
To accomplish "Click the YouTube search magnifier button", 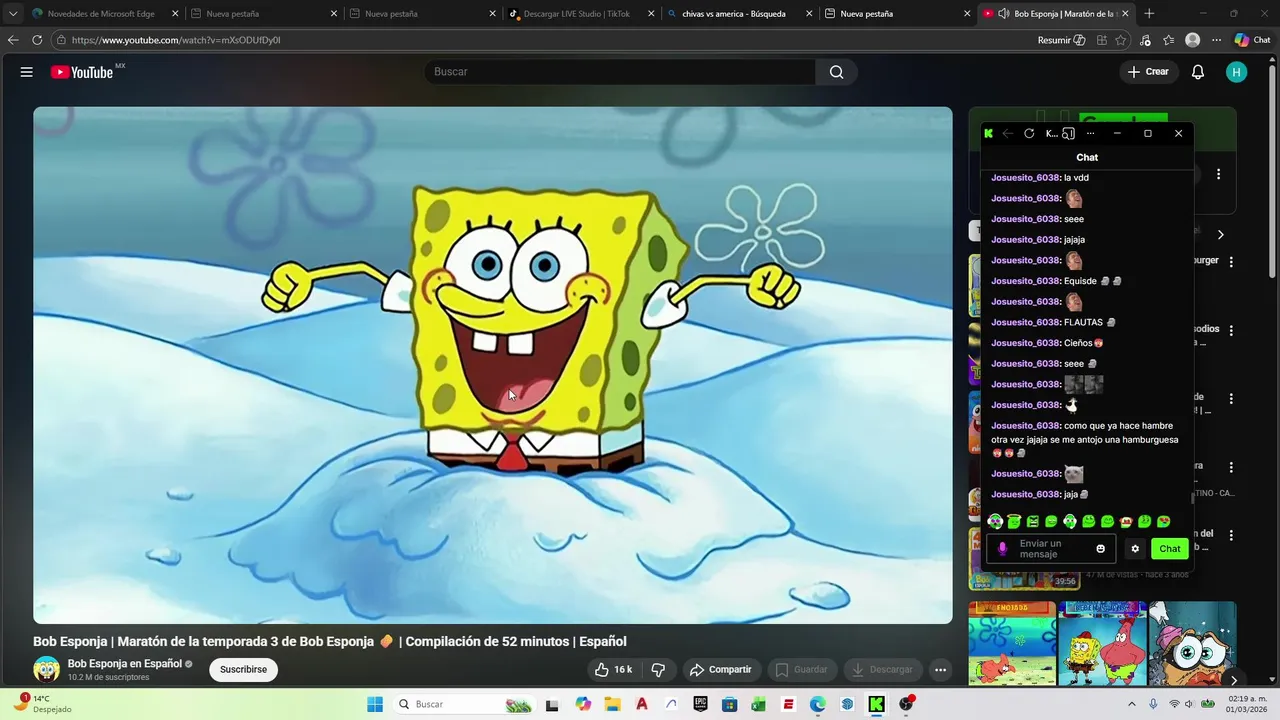I will pos(836,72).
